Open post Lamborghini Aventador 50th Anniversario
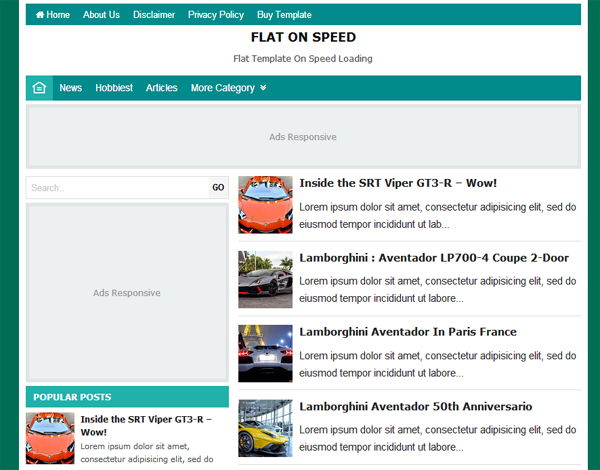Image resolution: width=600 pixels, height=470 pixels. coord(416,406)
